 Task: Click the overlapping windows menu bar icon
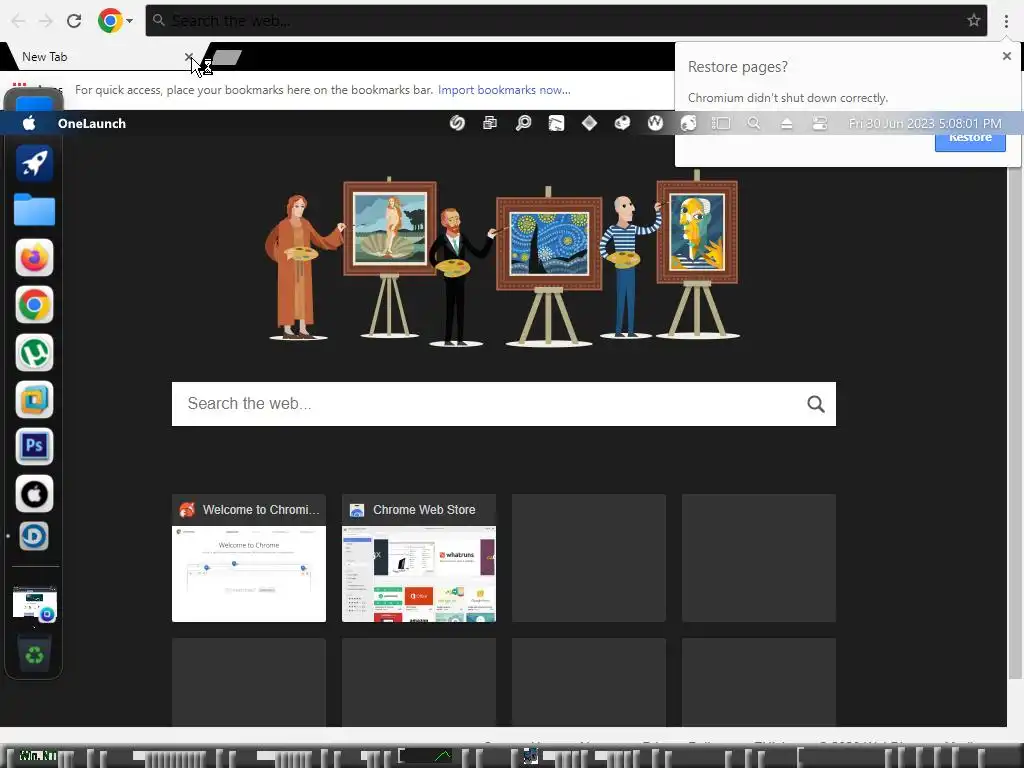[x=490, y=123]
